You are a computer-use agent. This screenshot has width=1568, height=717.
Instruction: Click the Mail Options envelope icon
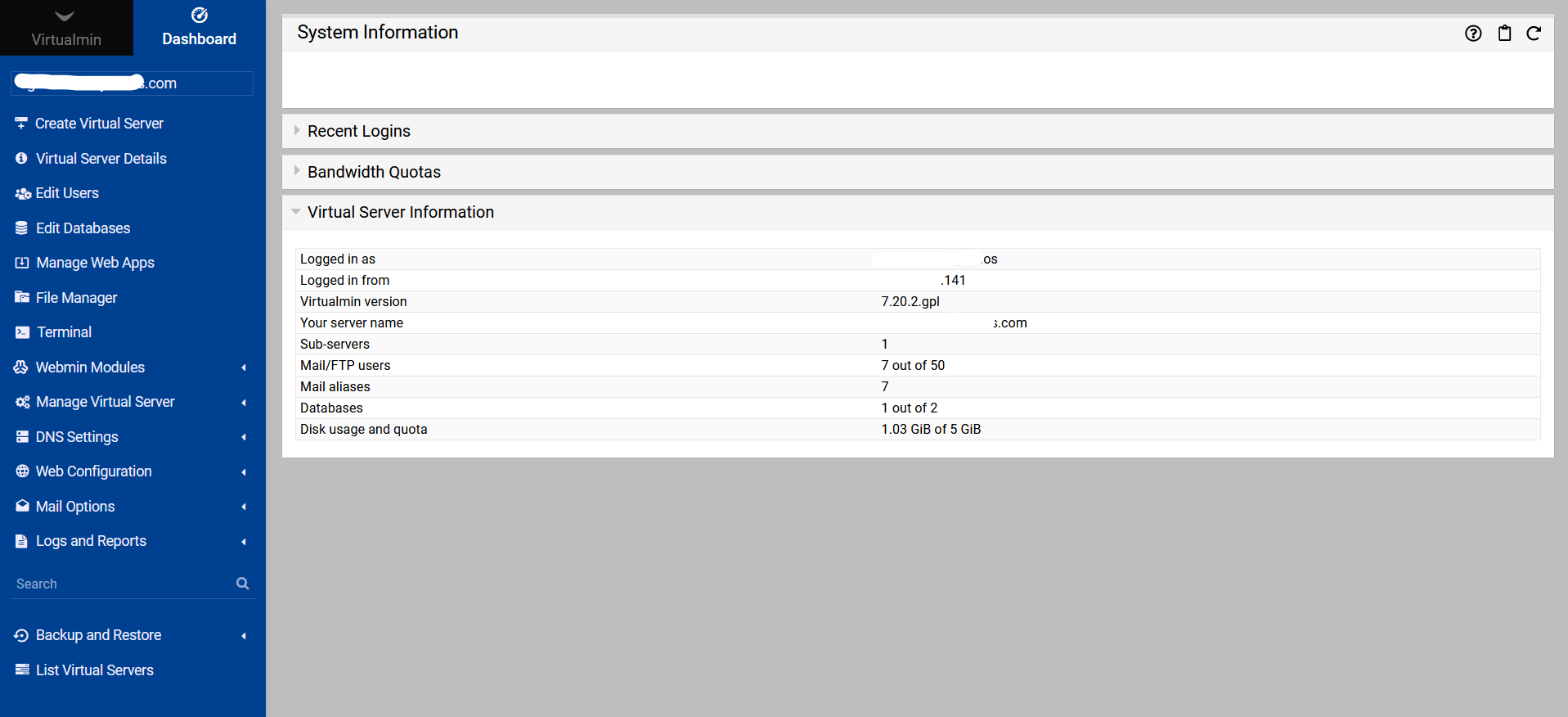pos(22,506)
